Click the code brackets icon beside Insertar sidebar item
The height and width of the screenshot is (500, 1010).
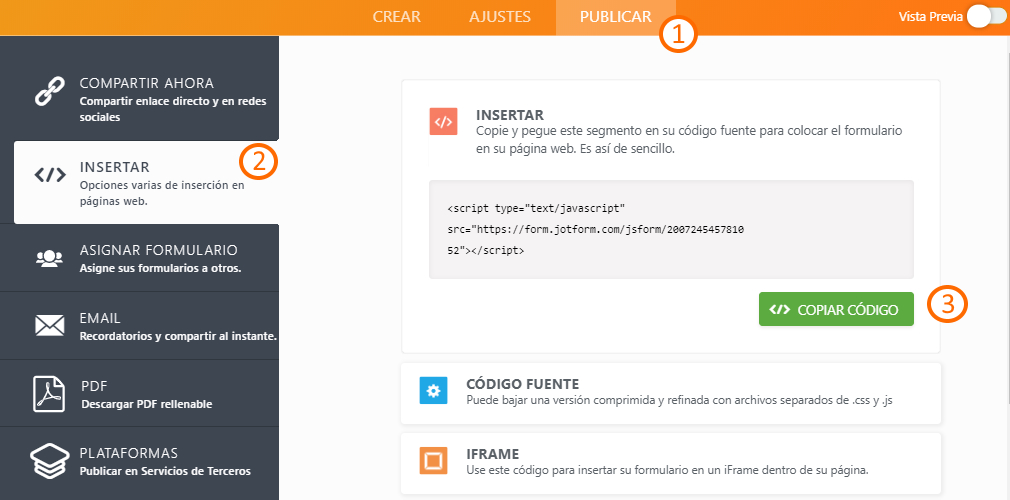click(x=49, y=175)
